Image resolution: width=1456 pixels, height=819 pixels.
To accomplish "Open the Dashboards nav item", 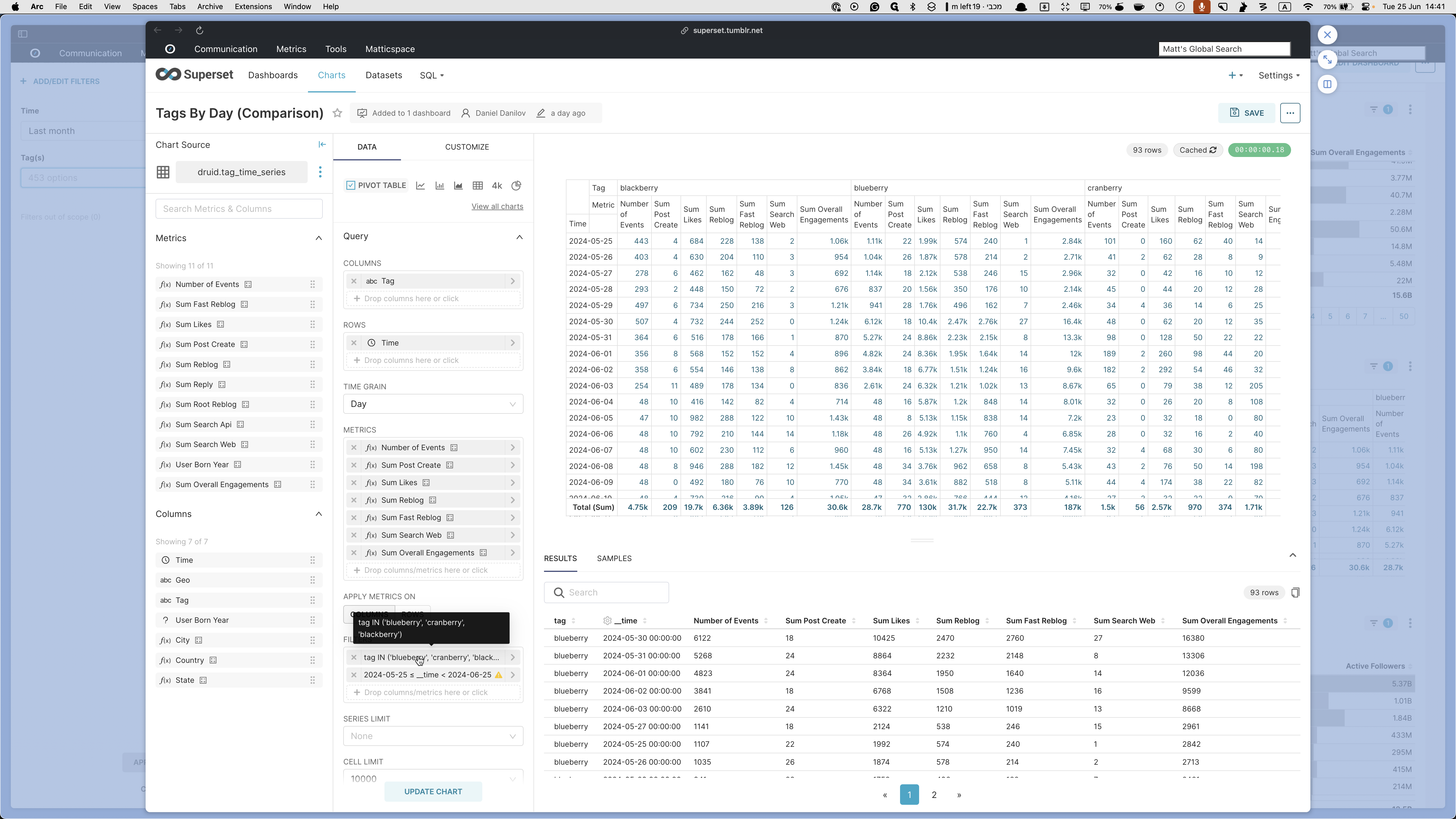I will 272,75.
